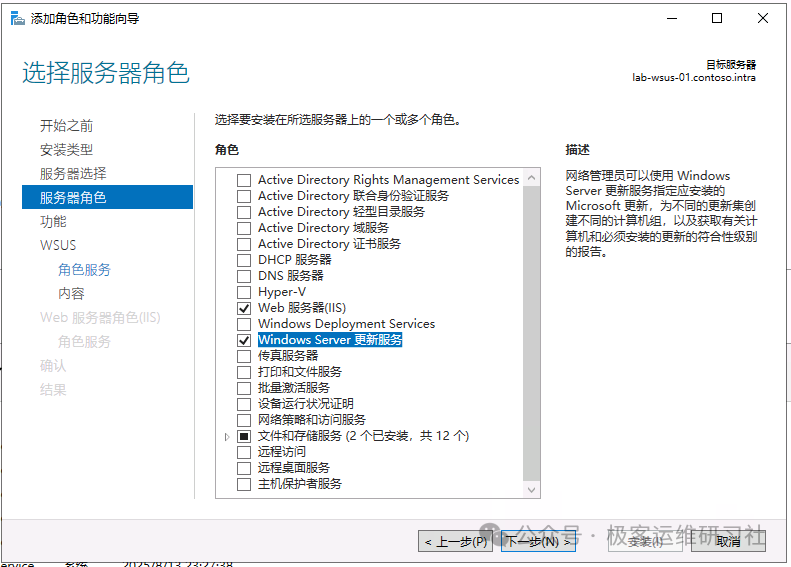This screenshot has width=791, height=567.
Task: Enable the DNS 服务器 role checkbox
Action: [244, 276]
